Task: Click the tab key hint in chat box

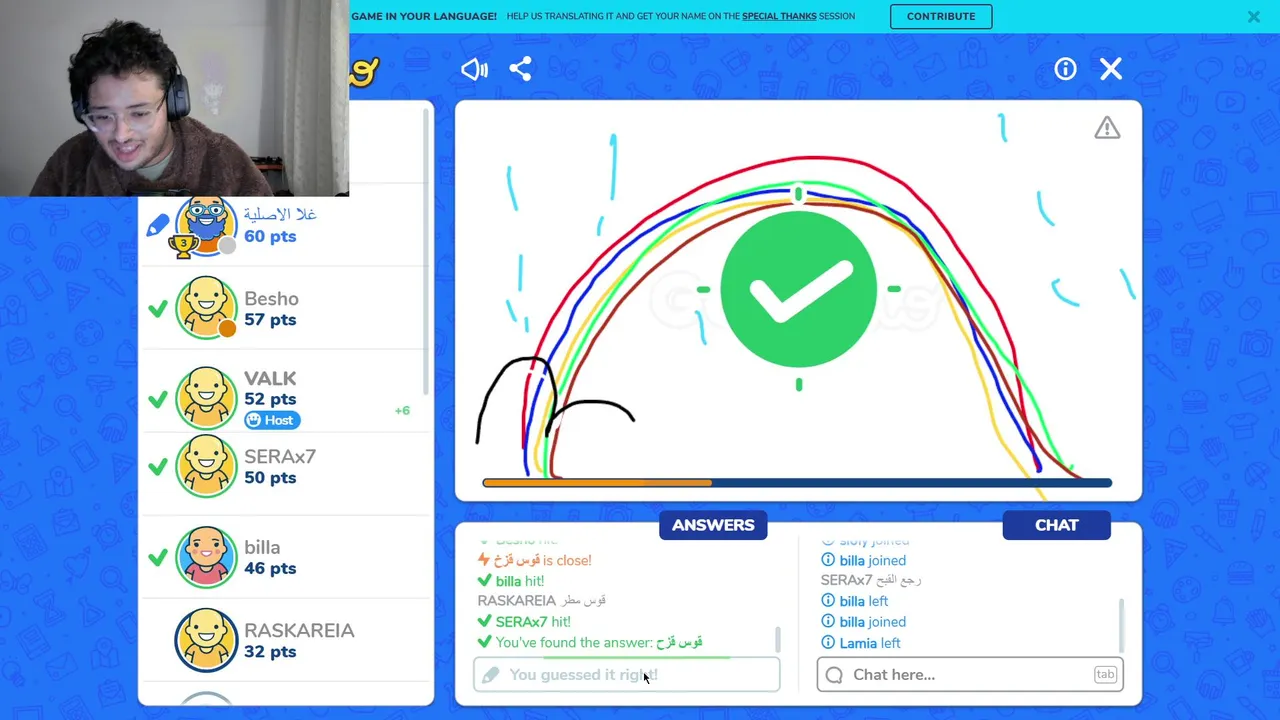Action: point(1105,675)
